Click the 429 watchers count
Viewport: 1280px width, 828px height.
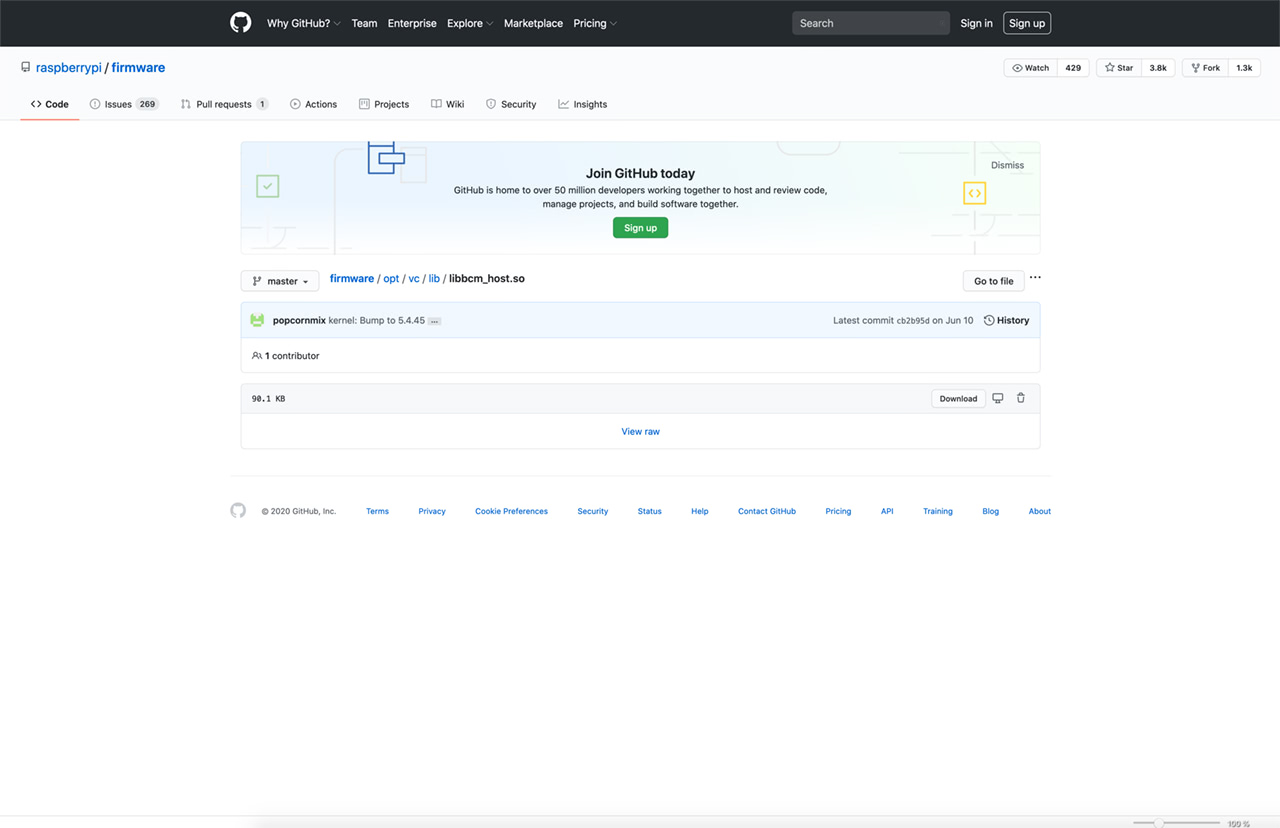[1073, 68]
